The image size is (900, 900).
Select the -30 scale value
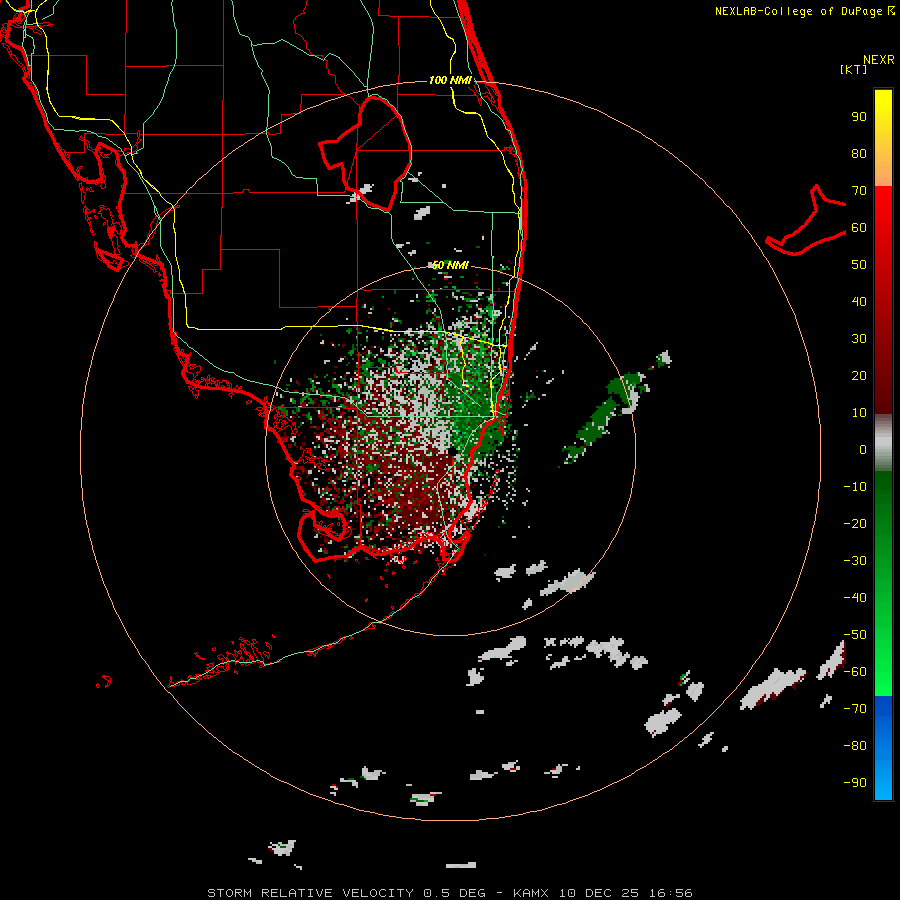[855, 561]
